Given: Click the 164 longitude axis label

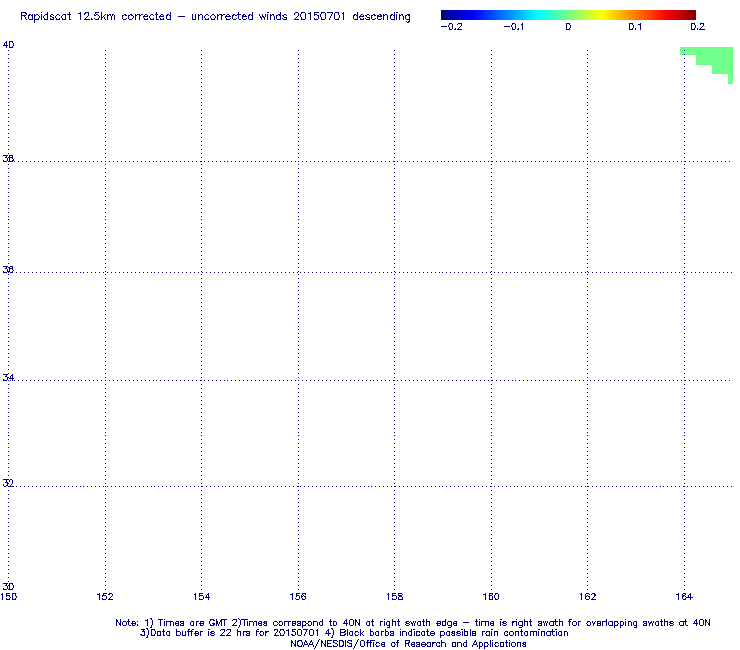Looking at the screenshot, I should coord(684,597).
